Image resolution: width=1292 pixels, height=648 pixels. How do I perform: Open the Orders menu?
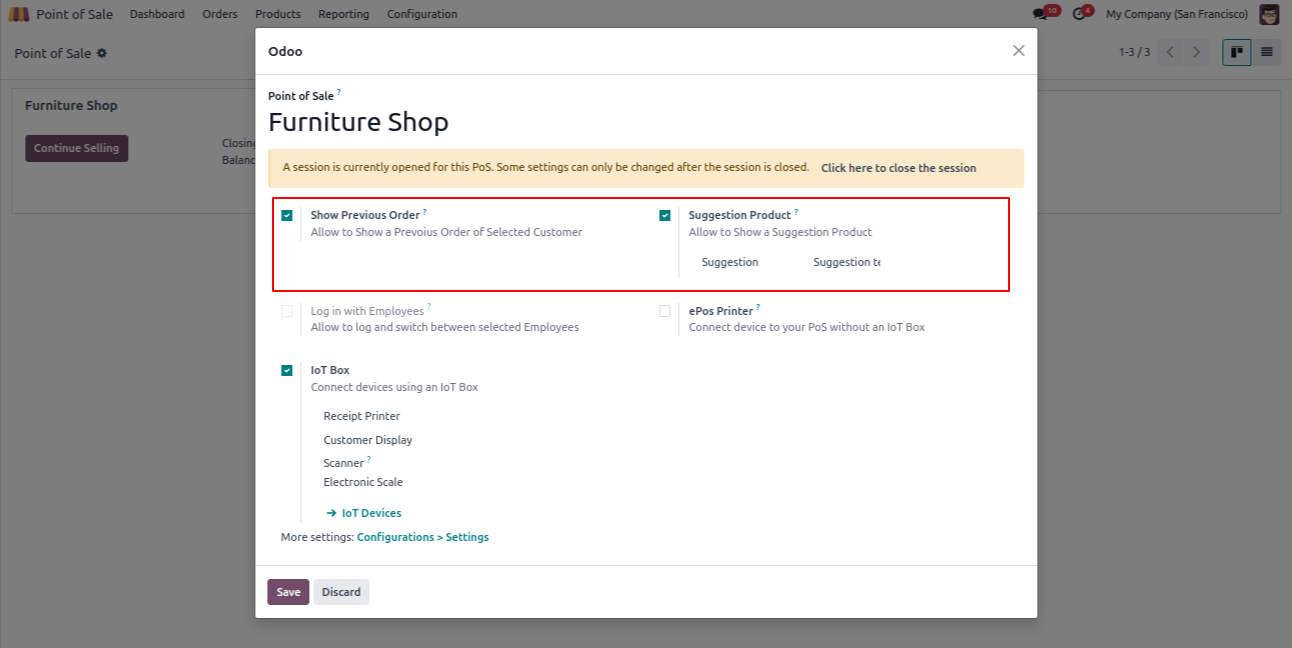(220, 14)
